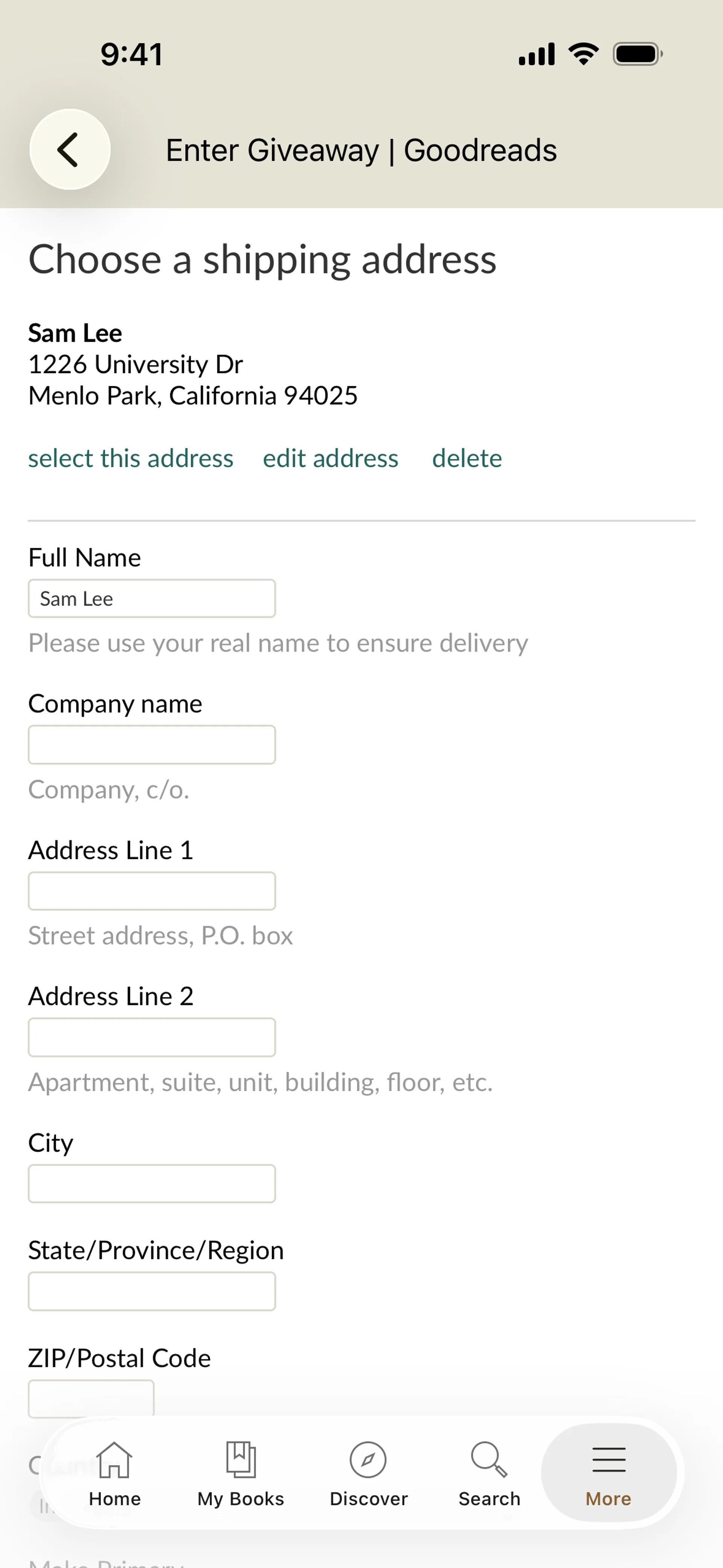Delete the saved Sam Lee address

467,458
